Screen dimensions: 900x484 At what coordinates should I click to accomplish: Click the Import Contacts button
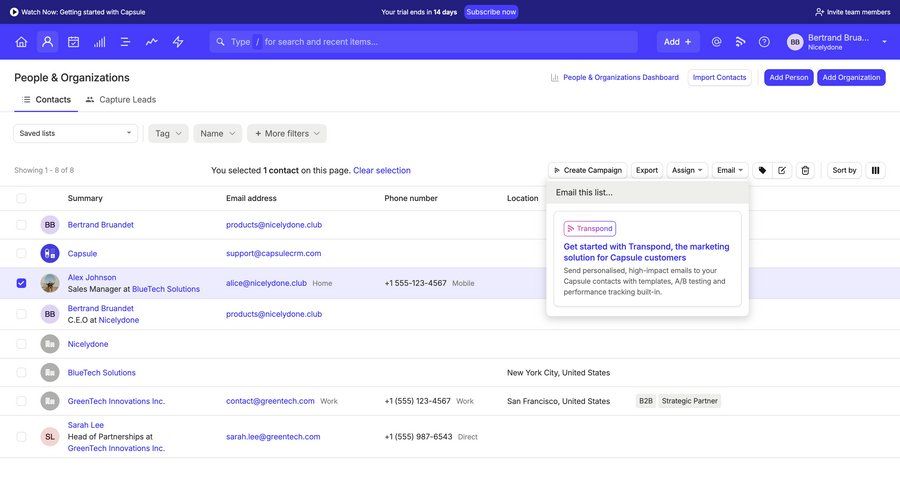tap(719, 77)
